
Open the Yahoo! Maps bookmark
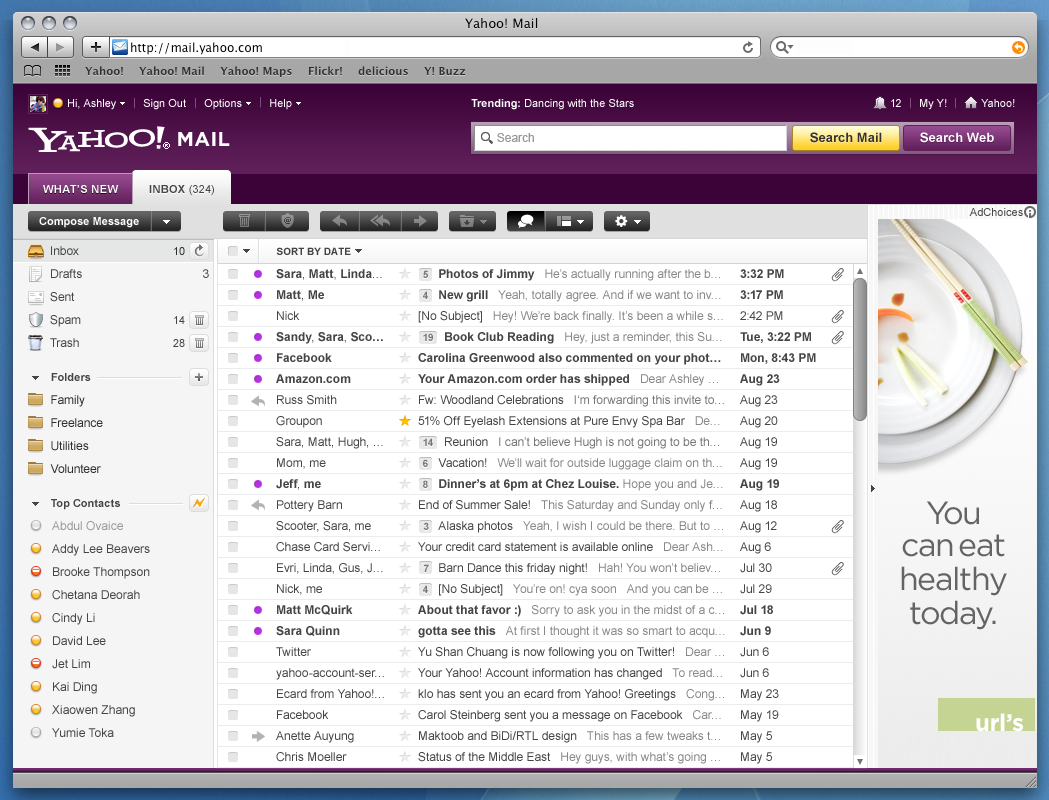click(256, 71)
